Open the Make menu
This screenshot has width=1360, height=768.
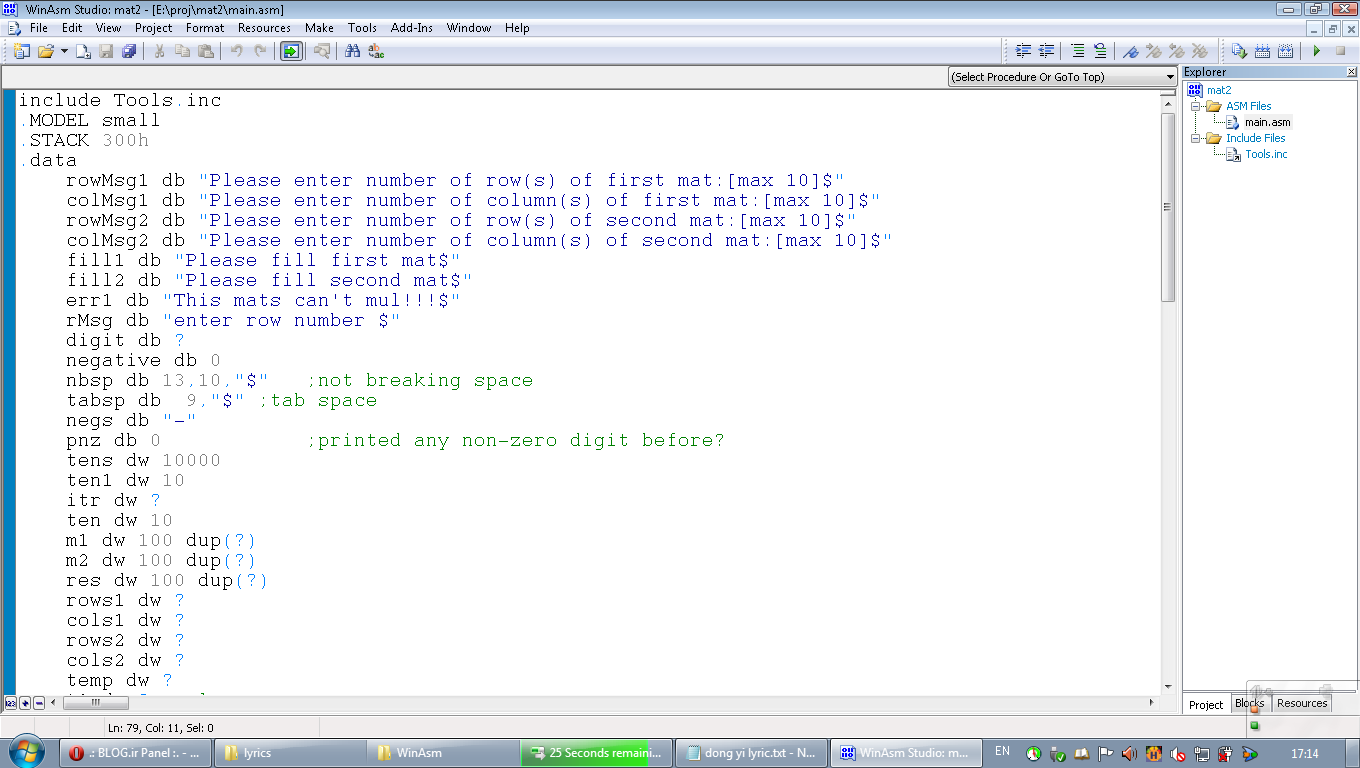coord(319,28)
